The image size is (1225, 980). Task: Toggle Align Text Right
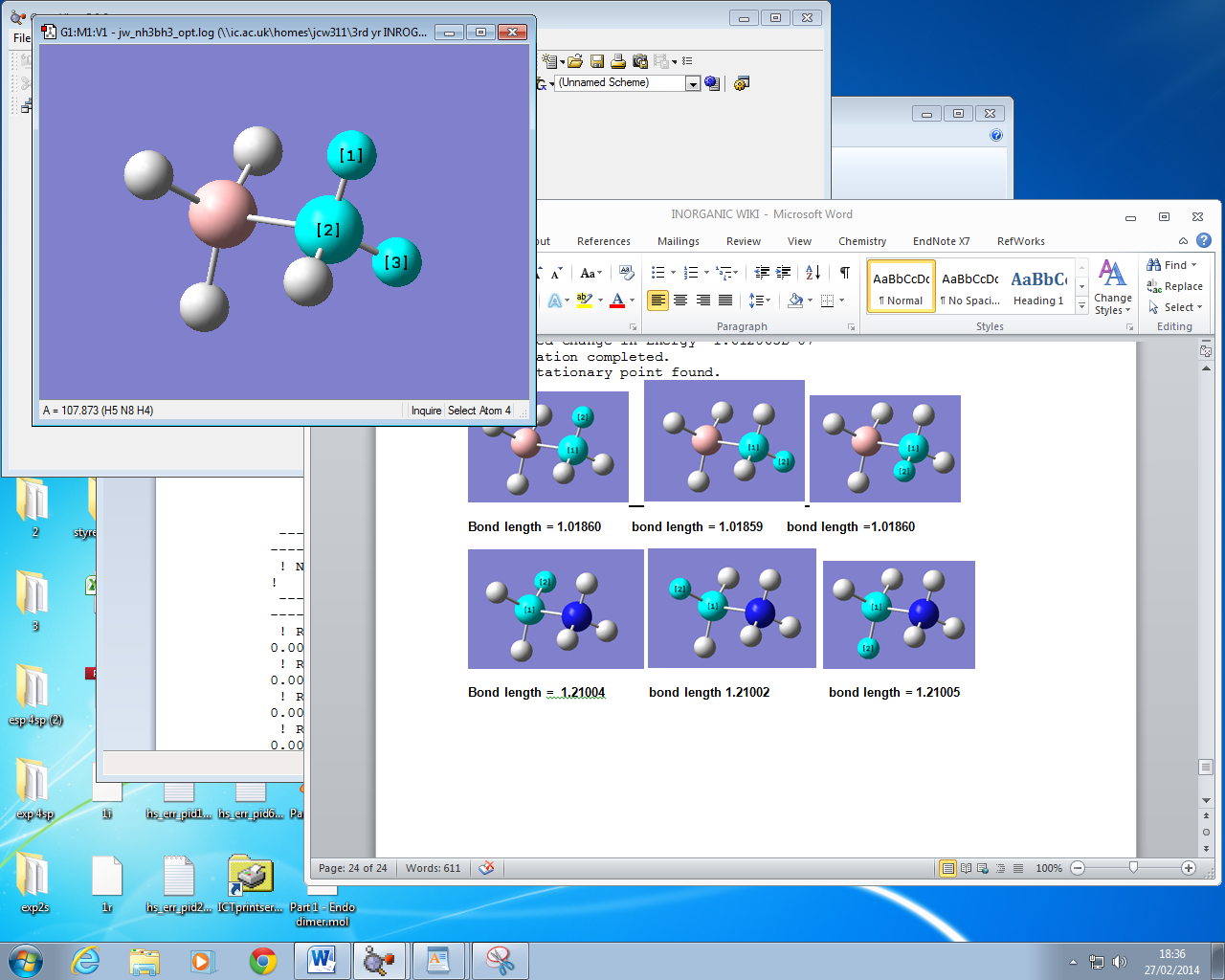703,301
